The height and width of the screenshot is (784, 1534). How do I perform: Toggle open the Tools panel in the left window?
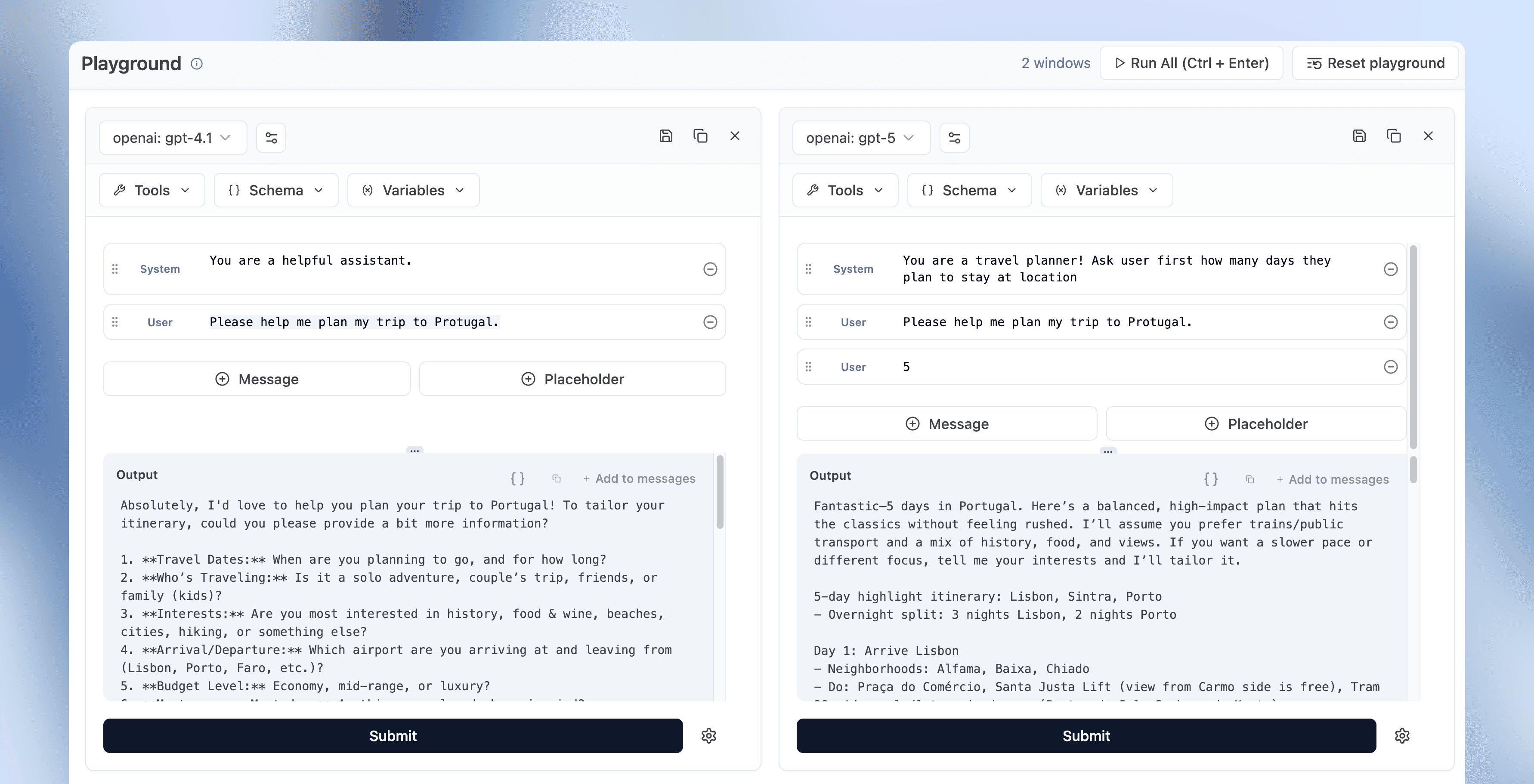click(x=152, y=190)
